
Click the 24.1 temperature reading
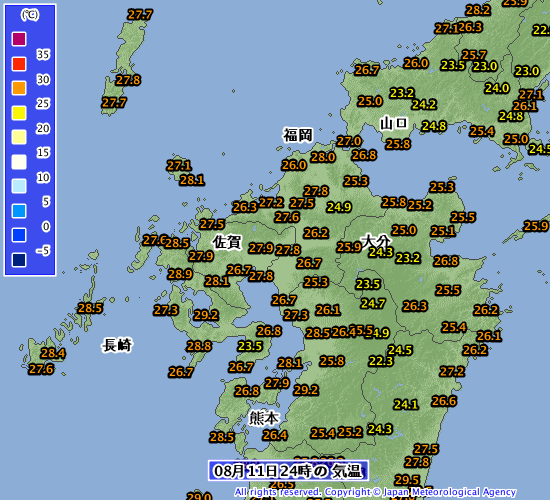click(406, 405)
